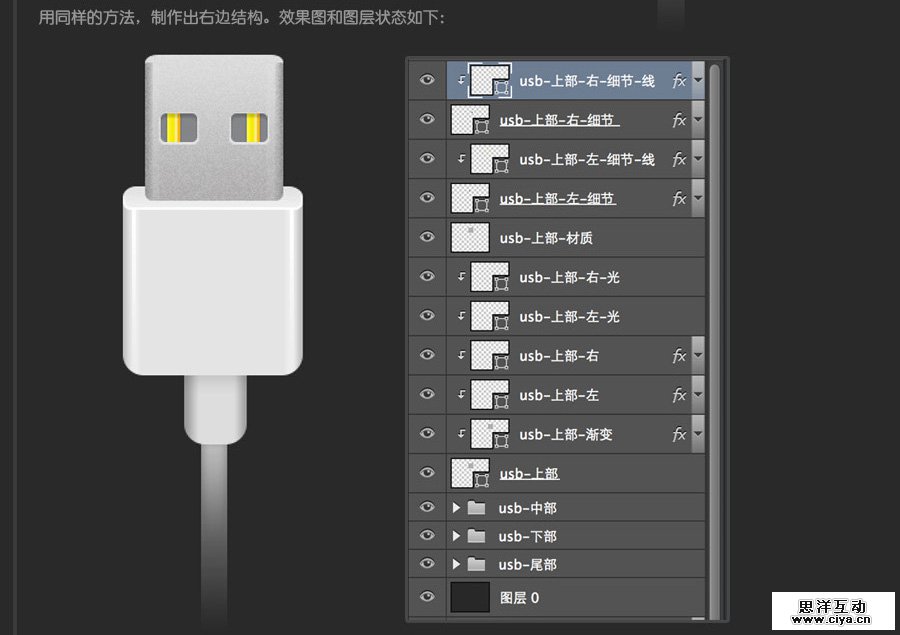This screenshot has width=900, height=635.
Task: Expand the usb-中部 group
Action: point(456,507)
